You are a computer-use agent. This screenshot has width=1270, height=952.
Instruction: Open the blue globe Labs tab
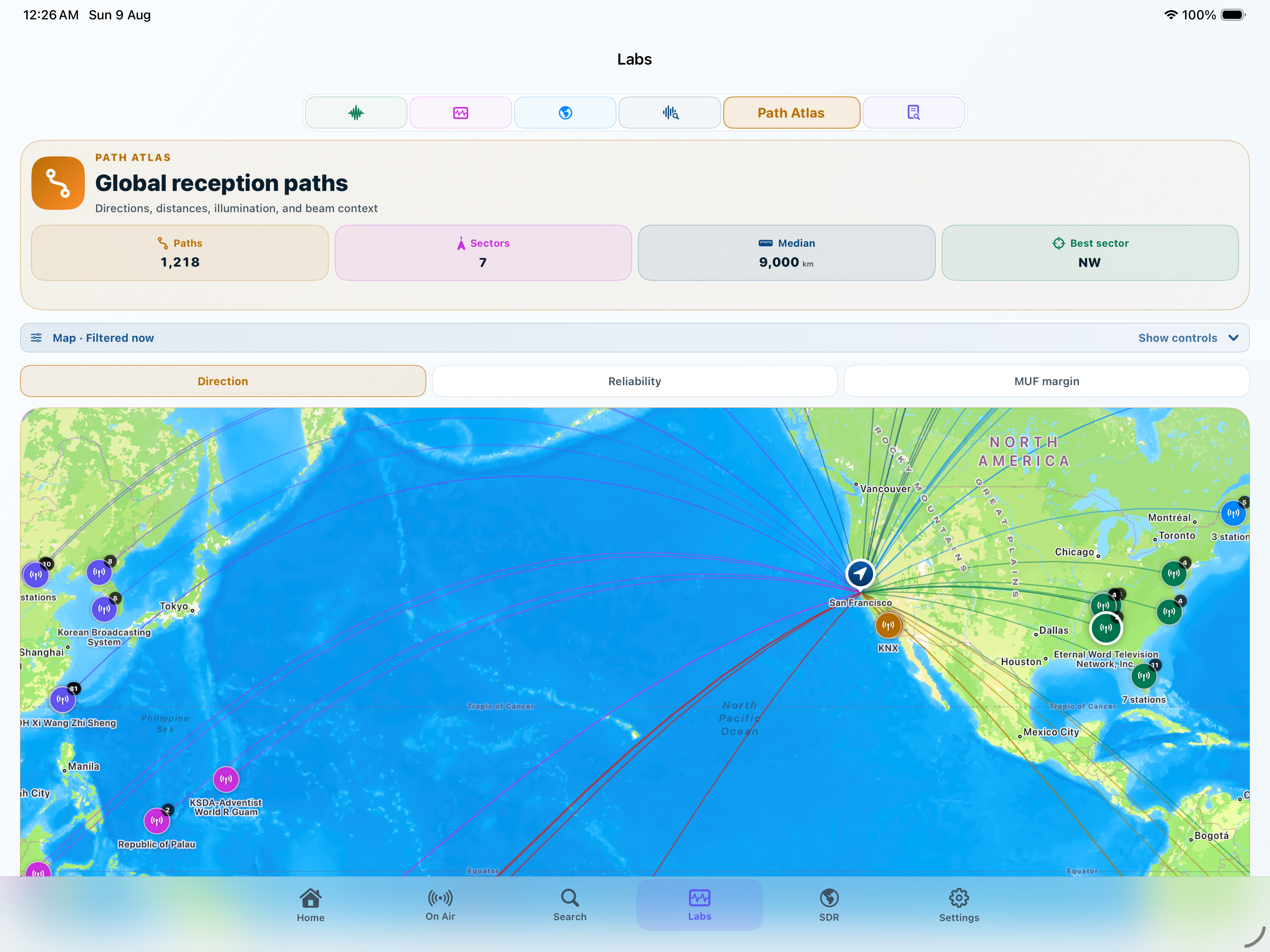pos(565,113)
